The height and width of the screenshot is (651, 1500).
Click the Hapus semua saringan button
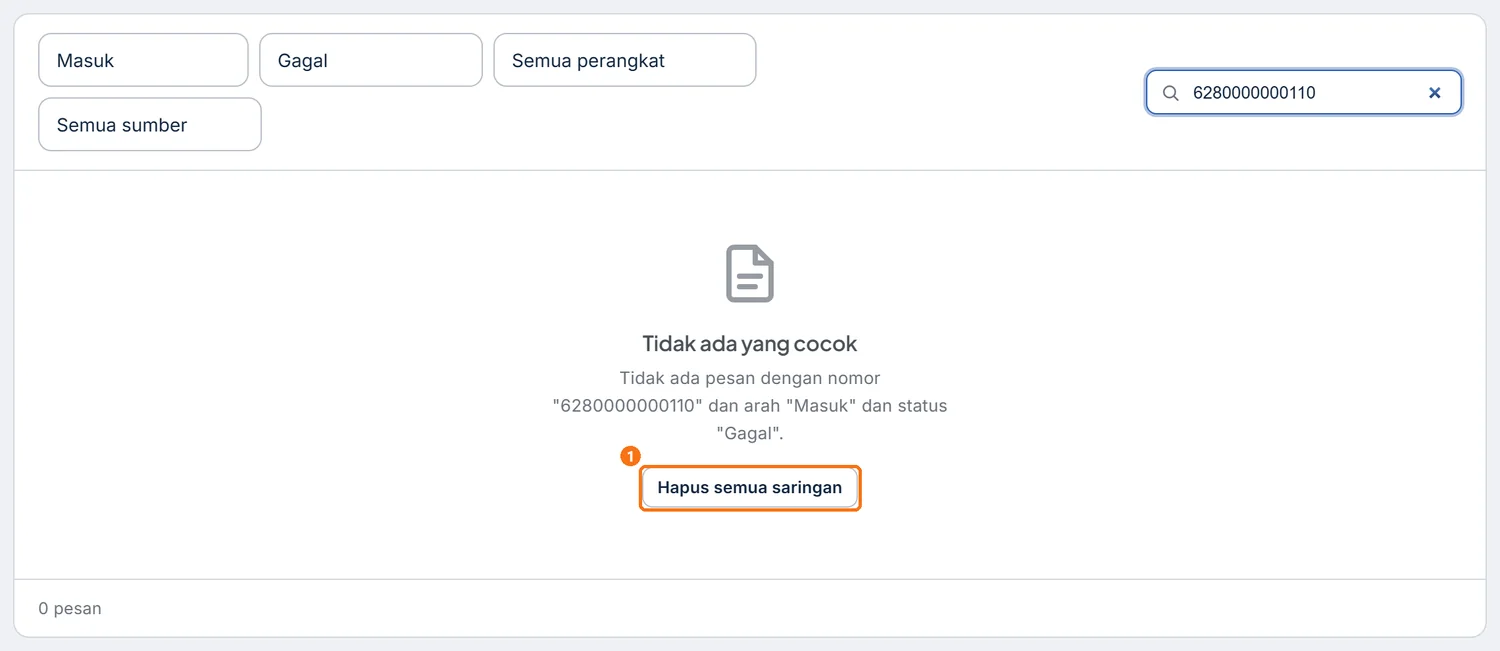click(750, 488)
